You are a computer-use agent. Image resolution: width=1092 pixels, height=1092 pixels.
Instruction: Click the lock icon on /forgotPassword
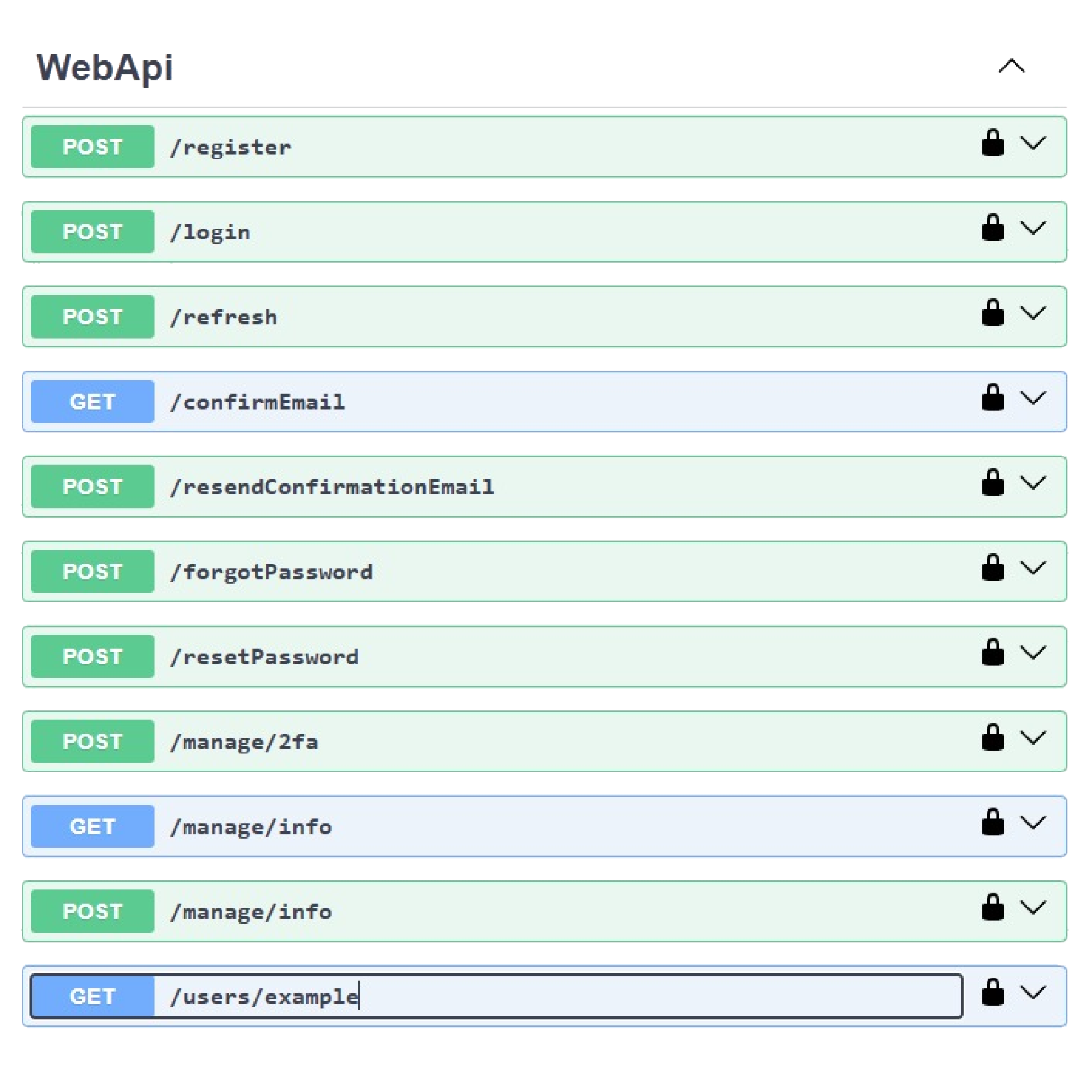[x=993, y=567]
